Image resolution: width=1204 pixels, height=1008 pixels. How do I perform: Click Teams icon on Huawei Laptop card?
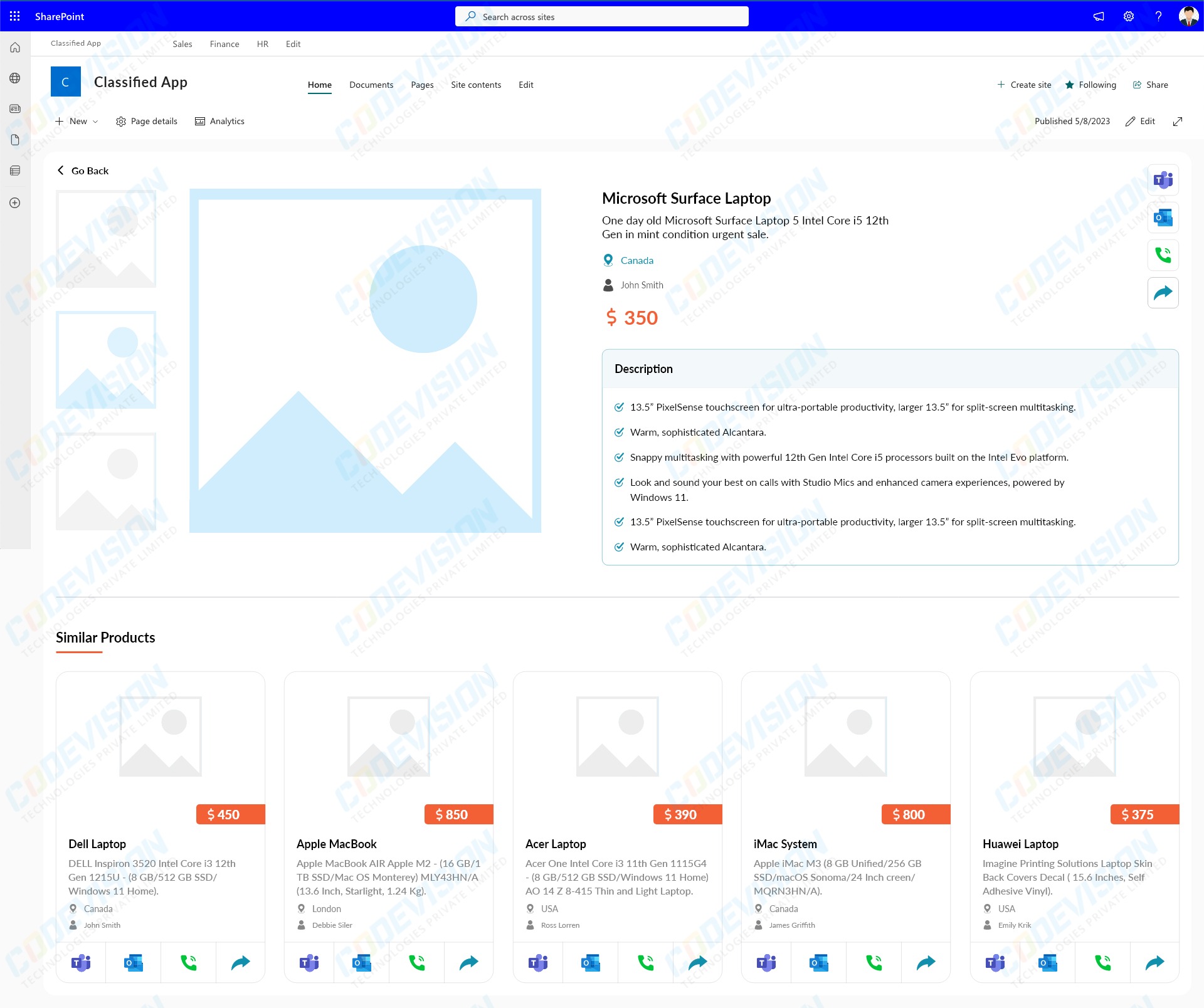point(995,962)
